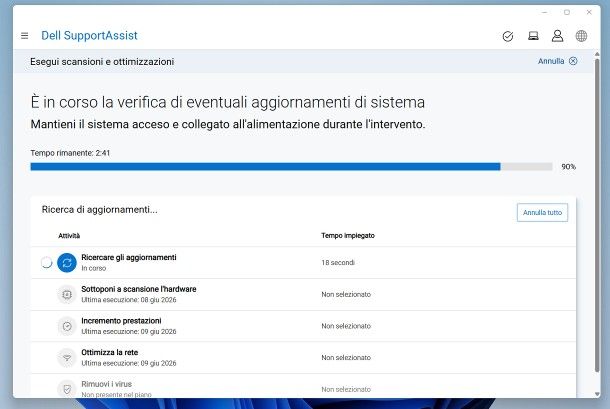Open the laptop device icon in header
The width and height of the screenshot is (610, 409).
tap(533, 36)
